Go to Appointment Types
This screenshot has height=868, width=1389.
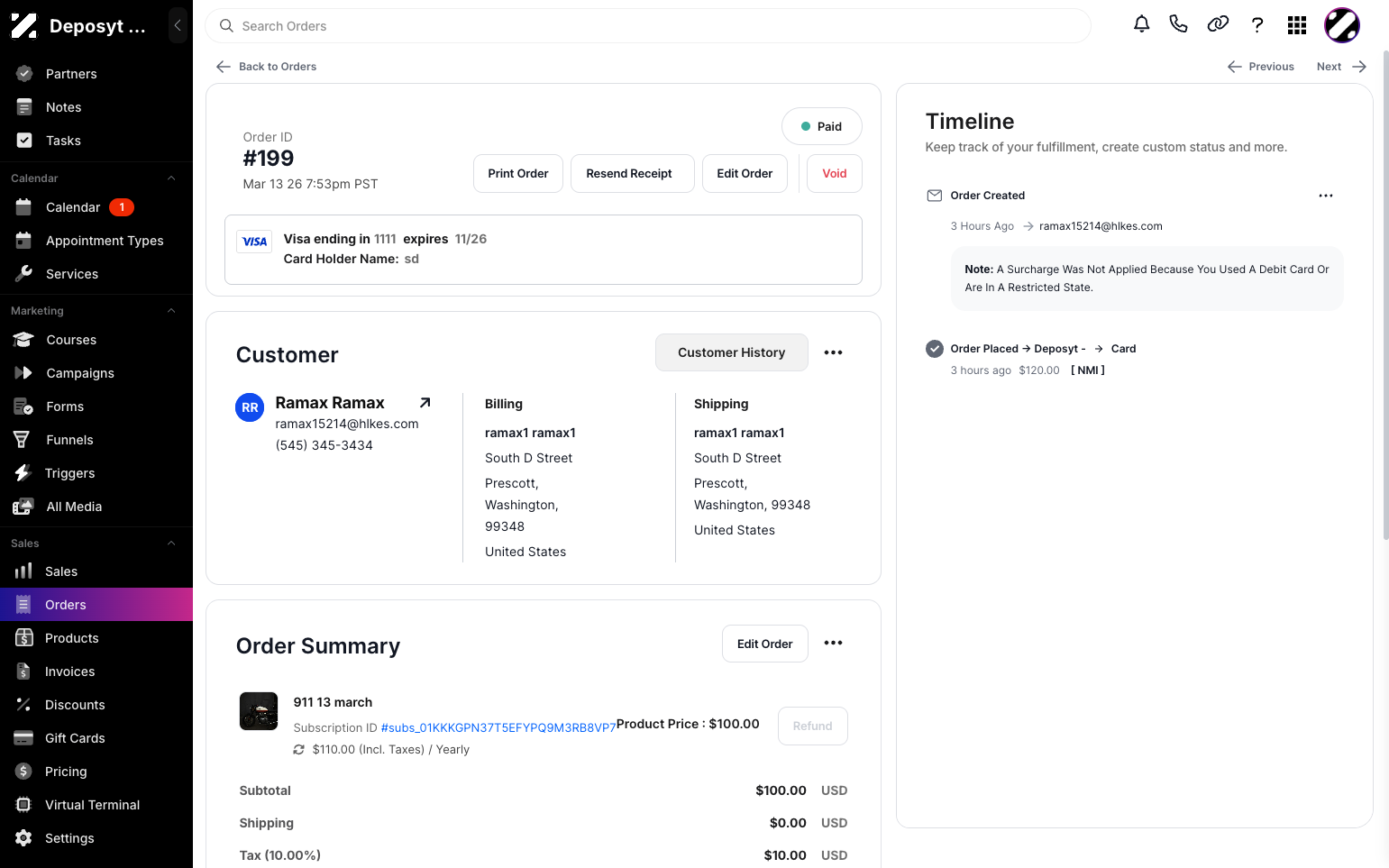point(96,241)
